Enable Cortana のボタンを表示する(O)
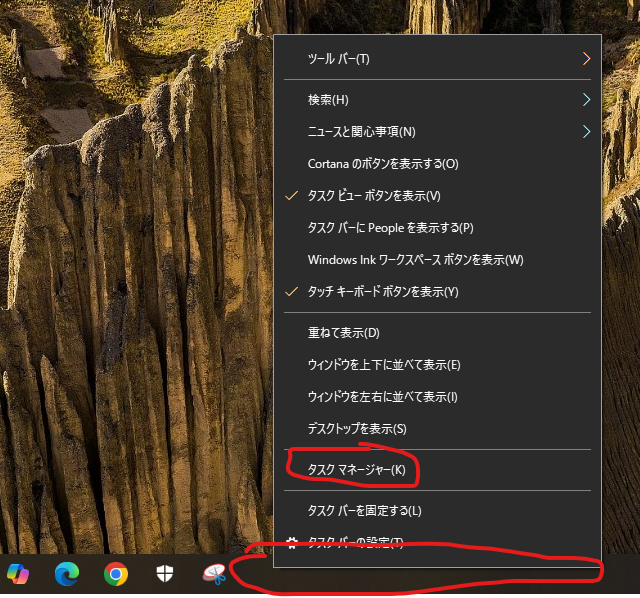The height and width of the screenshot is (598, 640). coord(437,164)
